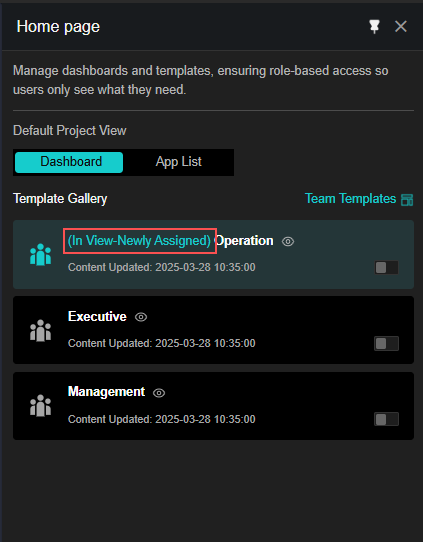This screenshot has height=542, width=423.
Task: Preview the Operation template eye icon
Action: (x=288, y=241)
